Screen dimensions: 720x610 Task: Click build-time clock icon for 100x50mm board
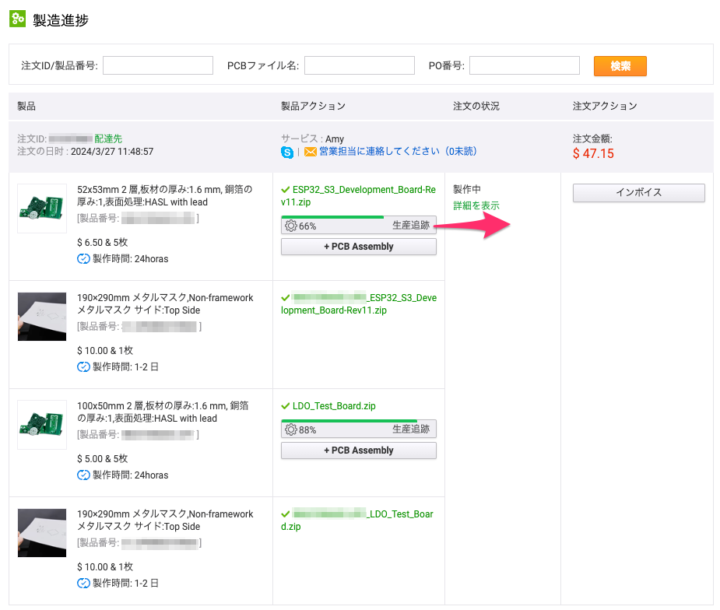tap(83, 475)
